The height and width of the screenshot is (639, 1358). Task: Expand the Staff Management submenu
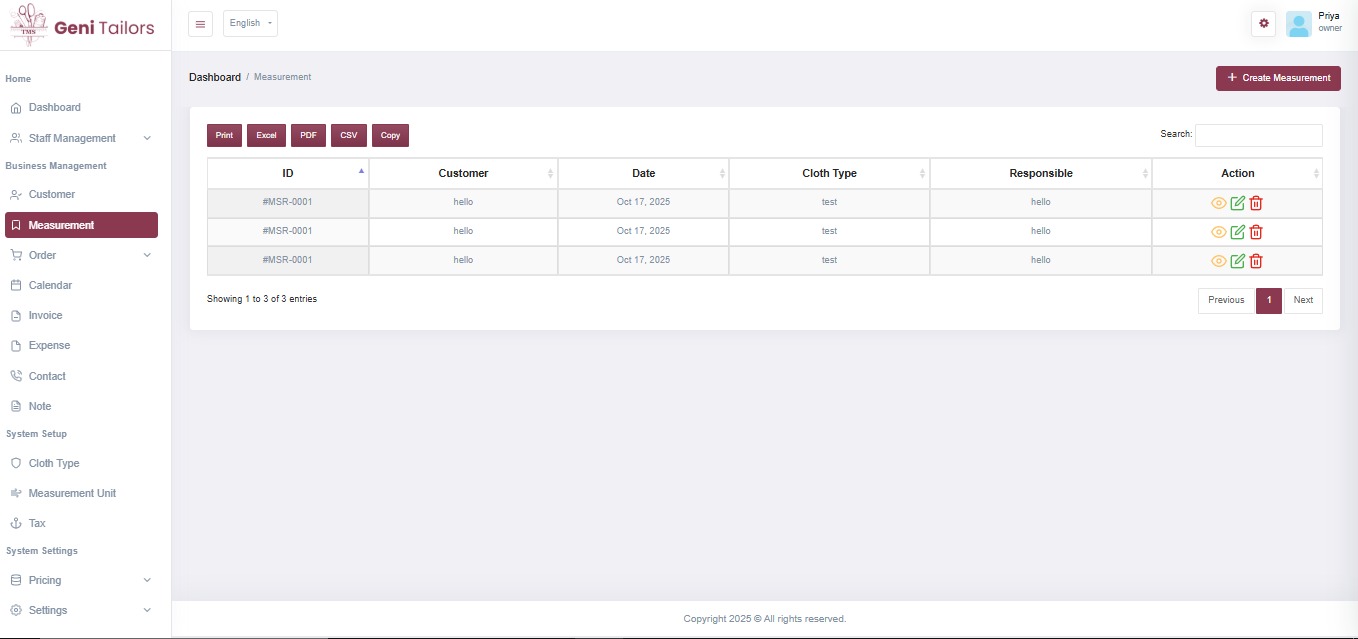(x=80, y=138)
